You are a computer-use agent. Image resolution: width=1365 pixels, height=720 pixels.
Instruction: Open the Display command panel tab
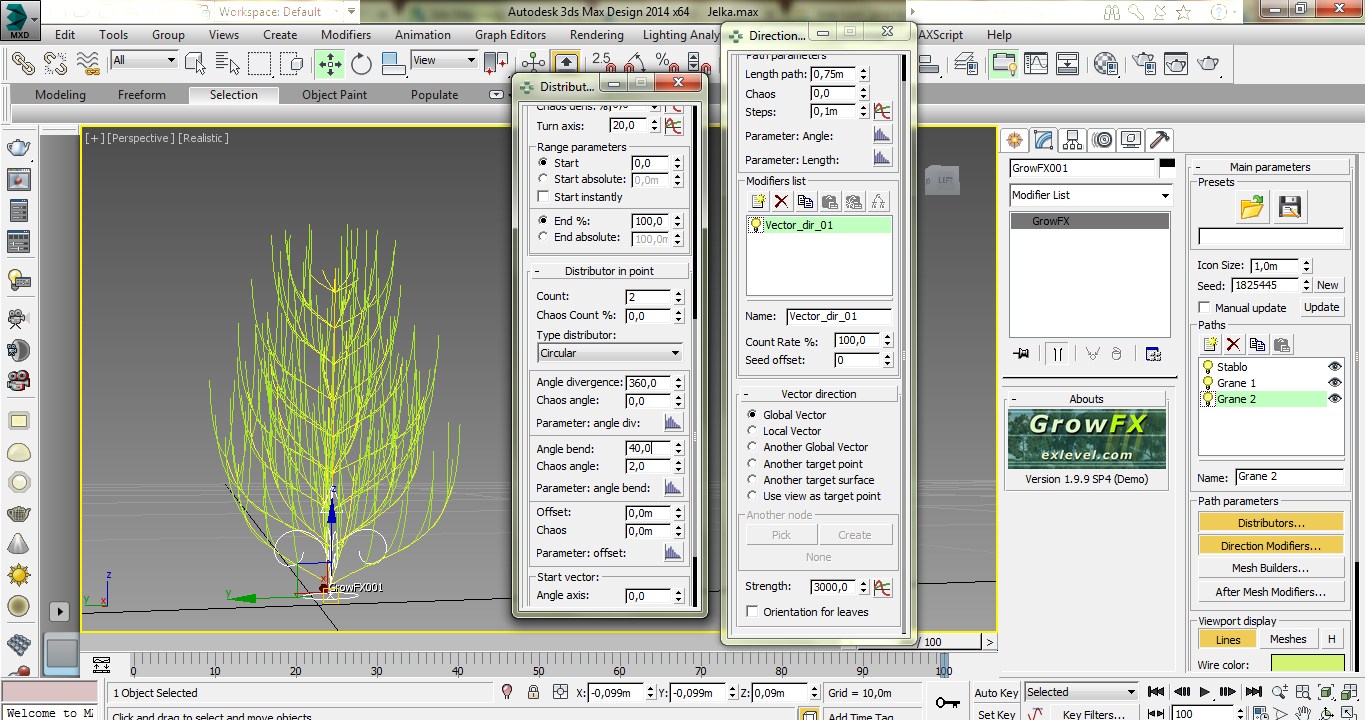tap(1131, 140)
